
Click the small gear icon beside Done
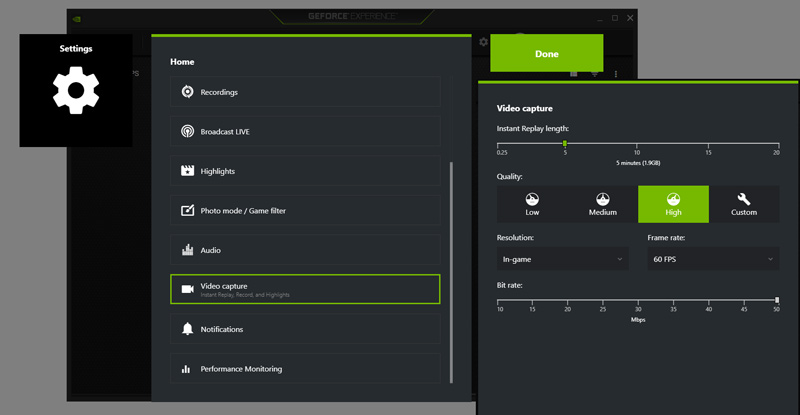[483, 42]
